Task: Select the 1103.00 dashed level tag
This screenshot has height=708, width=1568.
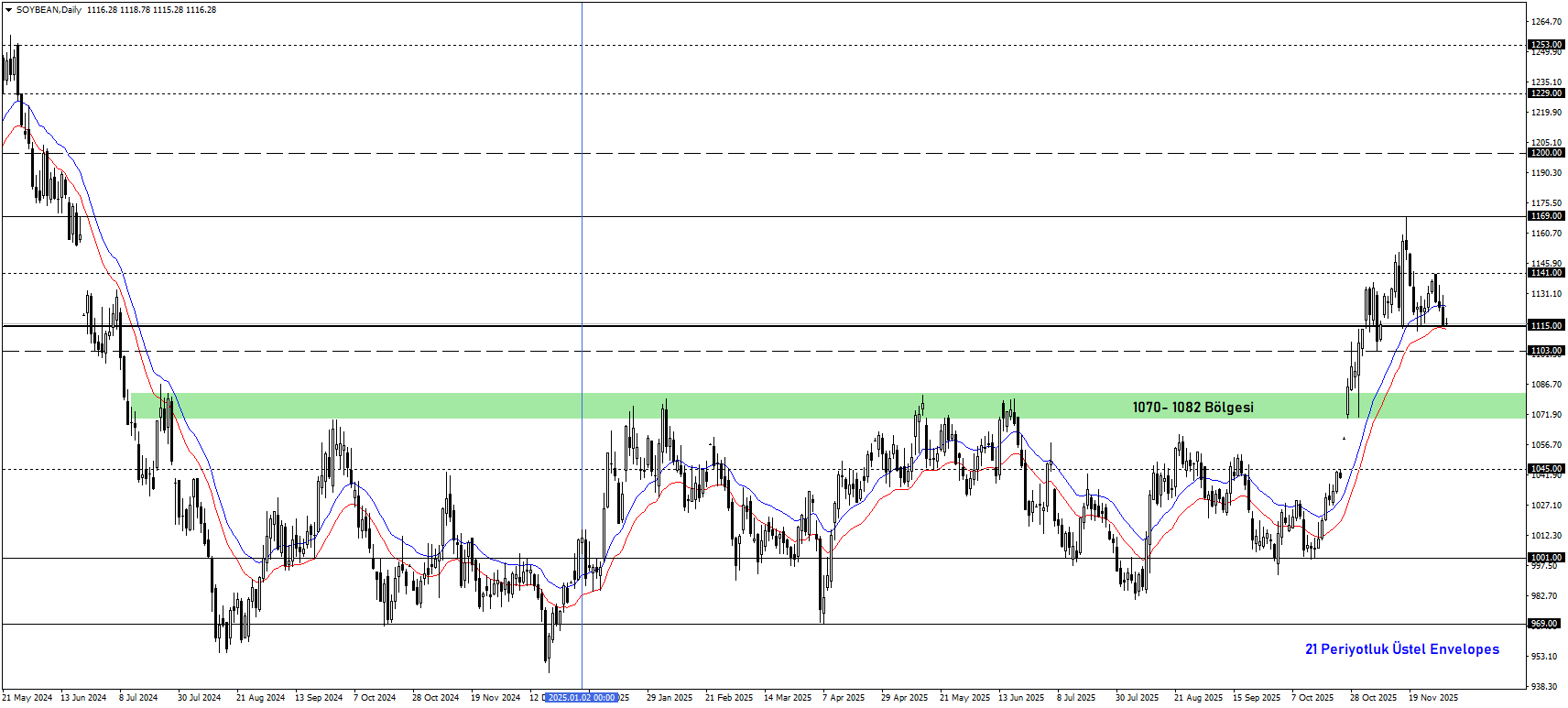Action: click(1546, 351)
